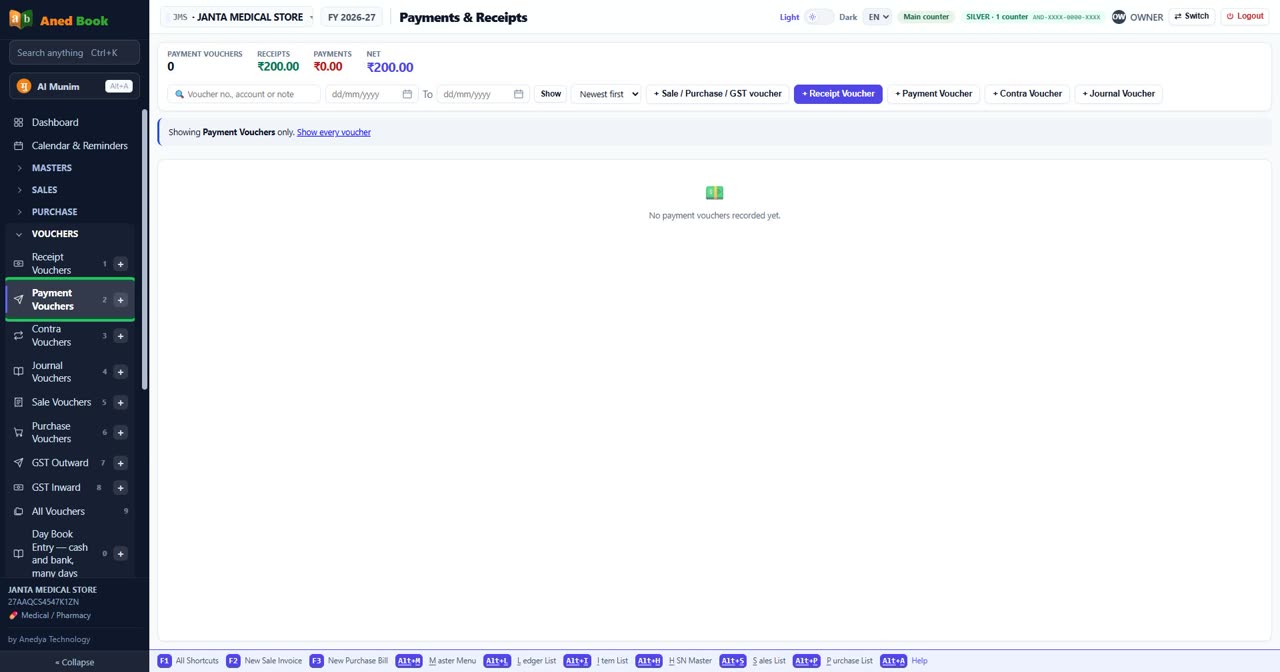Click the + Receipt Voucher button

pos(838,94)
